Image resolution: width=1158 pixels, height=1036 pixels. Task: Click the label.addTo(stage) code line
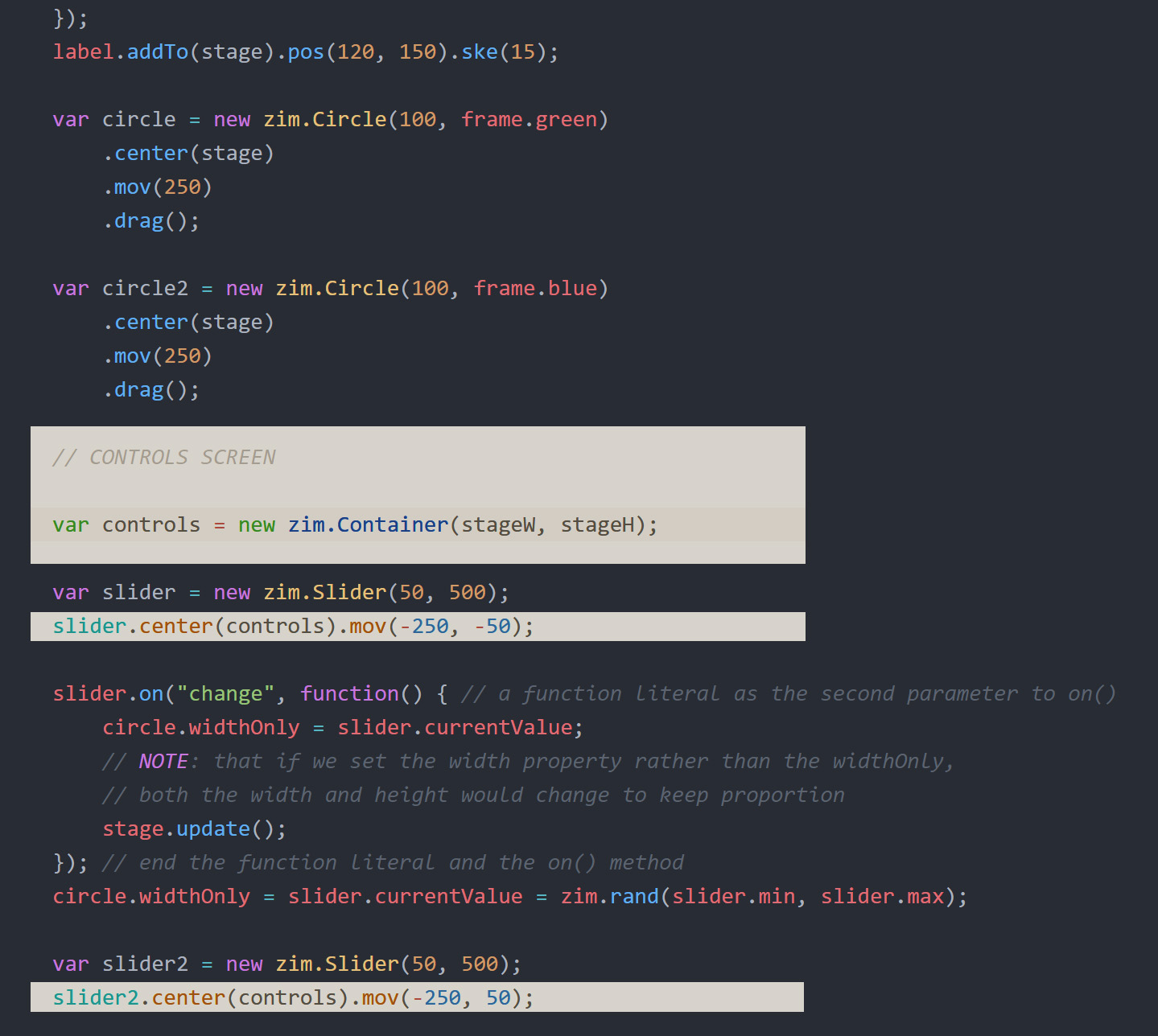pyautogui.click(x=306, y=52)
